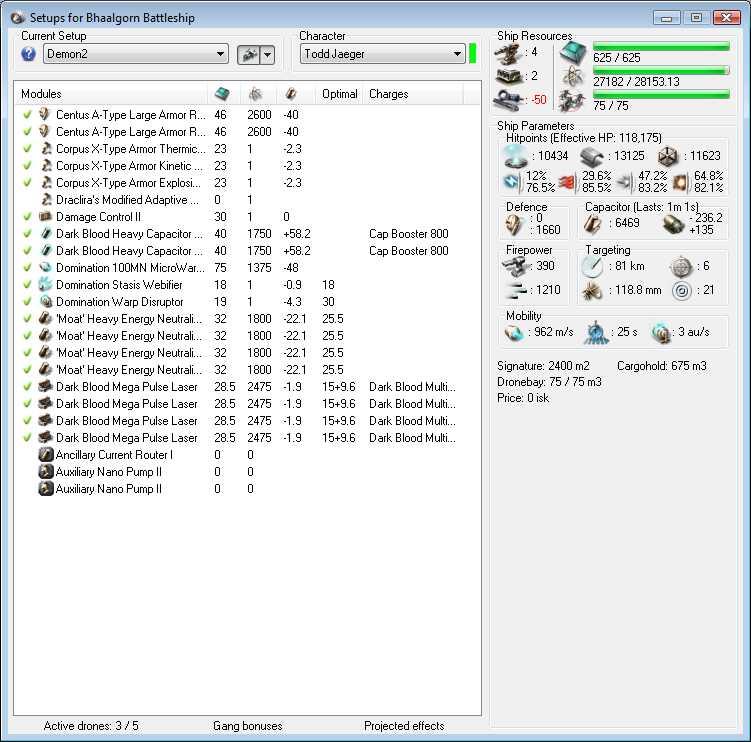Click the targeting range icon showing 81 km
Viewport: 751px width, 742px height.
592,266
